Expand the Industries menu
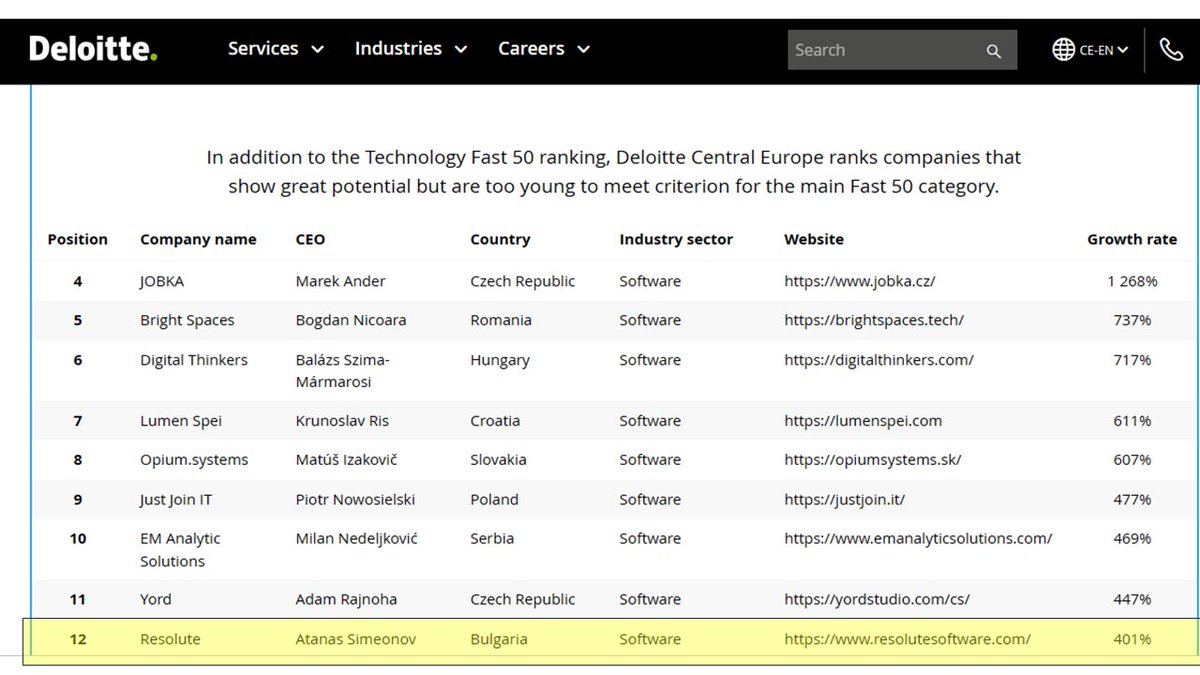This screenshot has height=675, width=1200. point(411,48)
